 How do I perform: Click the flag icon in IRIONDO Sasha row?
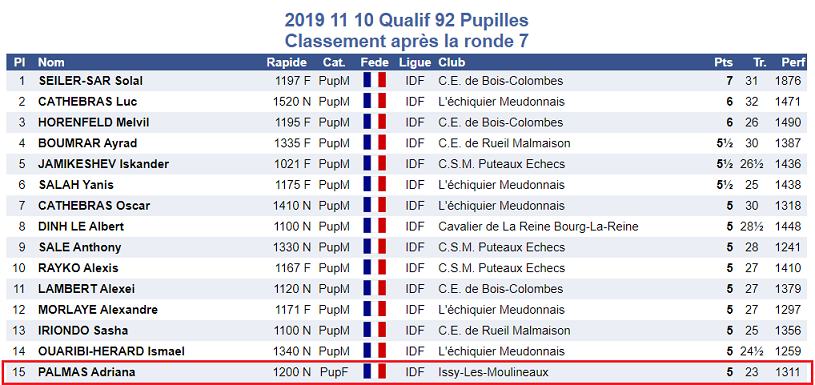point(375,330)
